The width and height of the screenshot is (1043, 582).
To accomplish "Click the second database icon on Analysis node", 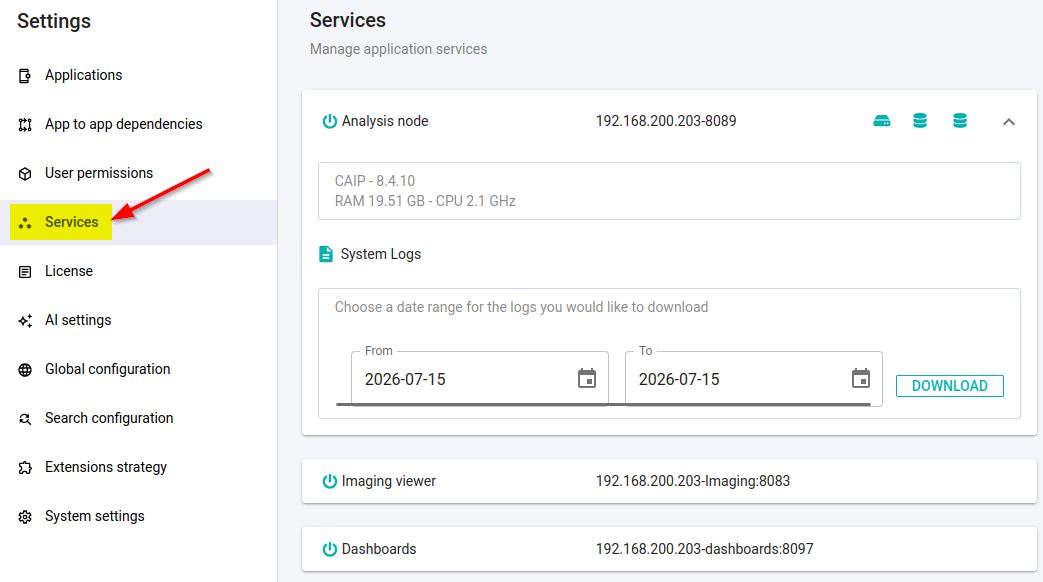I will click(x=960, y=120).
